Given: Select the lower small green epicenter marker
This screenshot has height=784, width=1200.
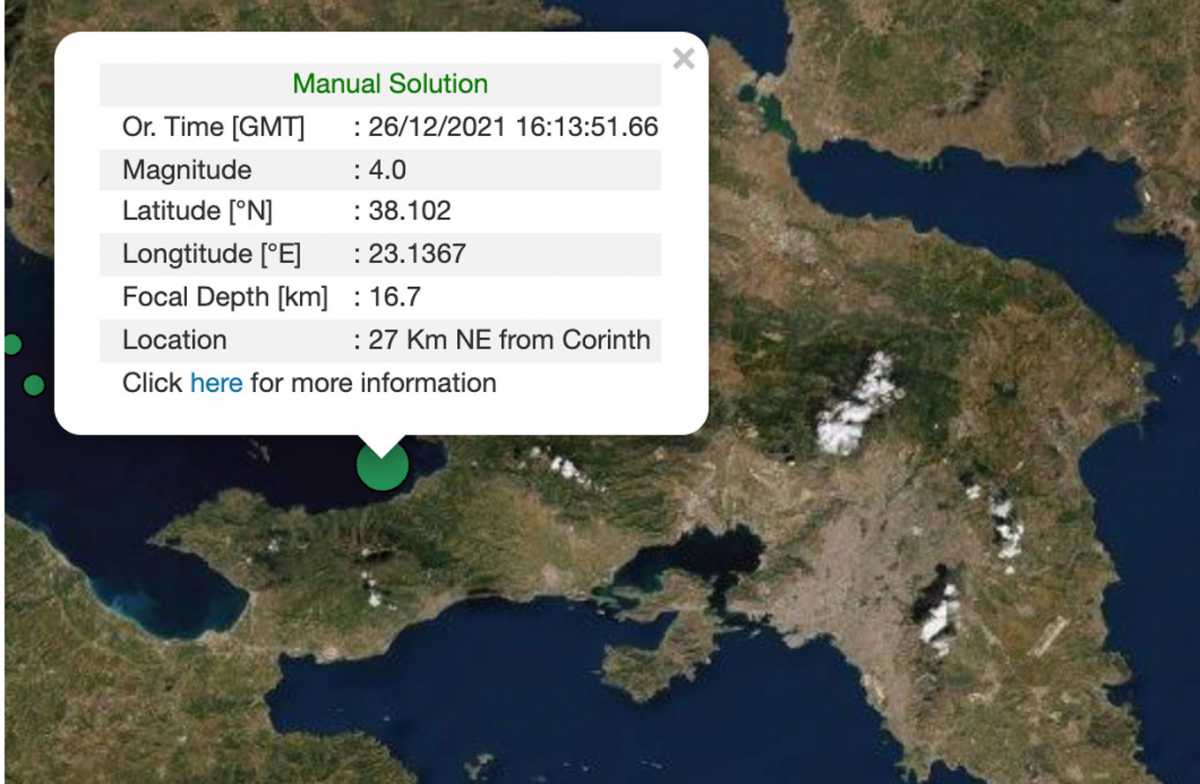Looking at the screenshot, I should 34,385.
